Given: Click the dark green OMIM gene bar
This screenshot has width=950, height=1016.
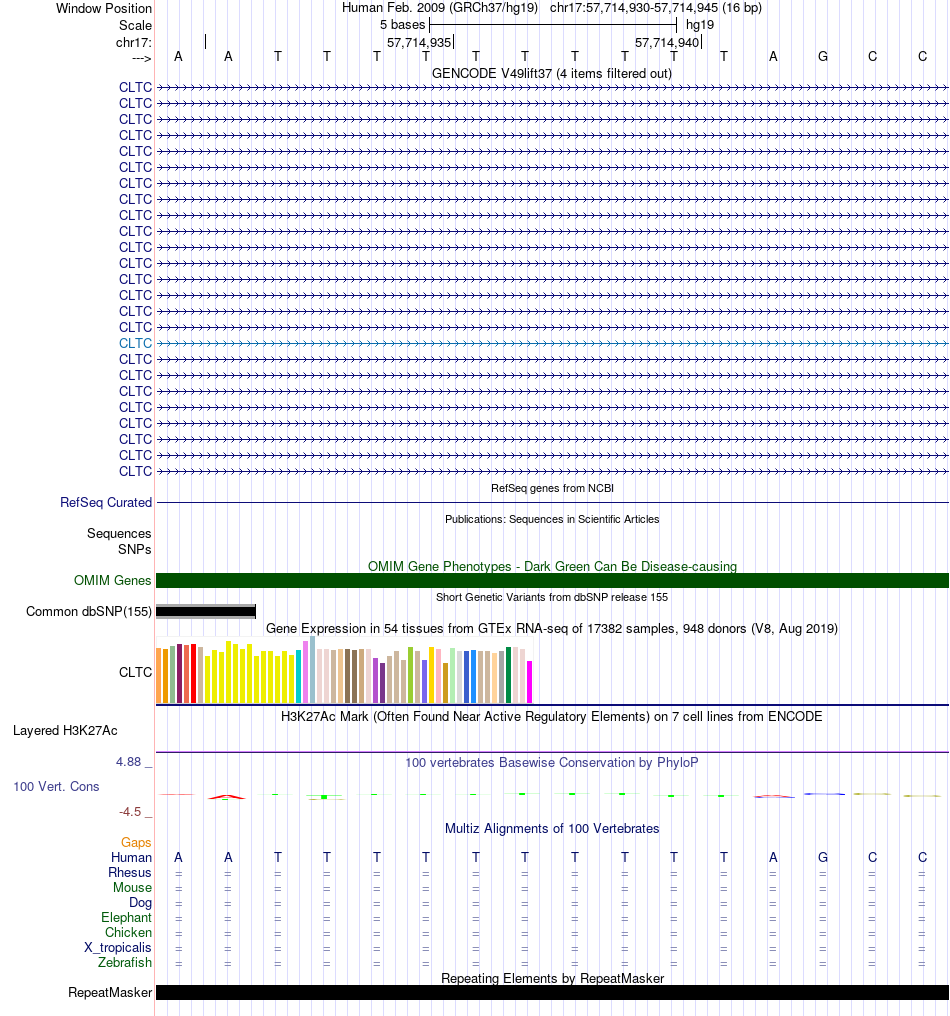Looking at the screenshot, I should pyautogui.click(x=552, y=581).
